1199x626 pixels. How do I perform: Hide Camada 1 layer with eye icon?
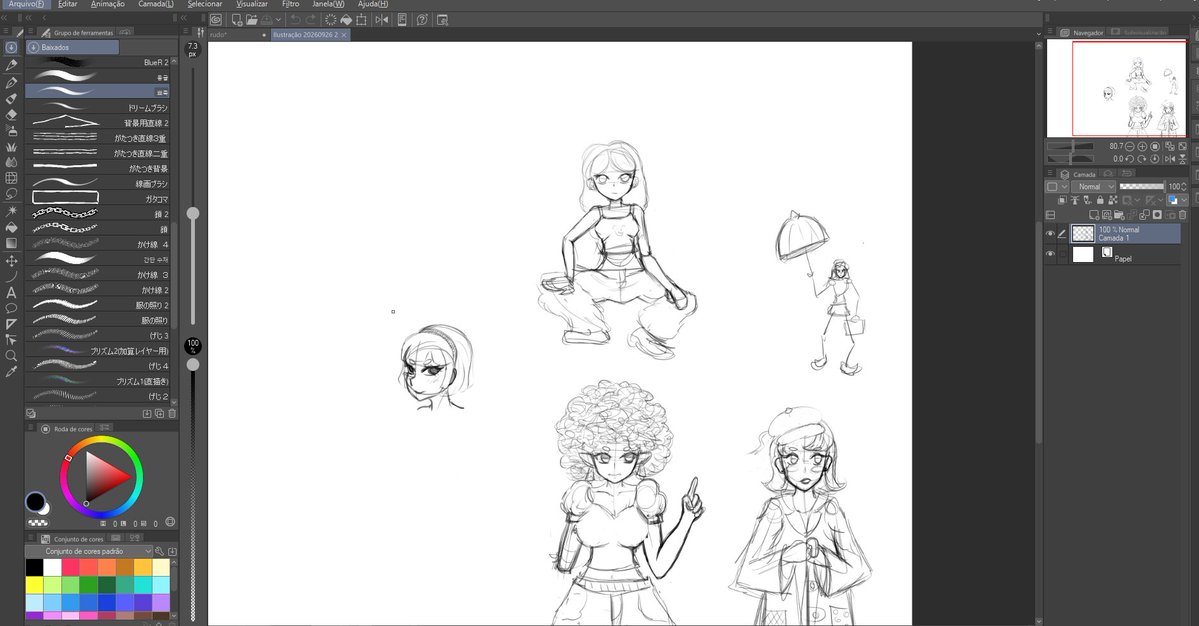(1051, 234)
